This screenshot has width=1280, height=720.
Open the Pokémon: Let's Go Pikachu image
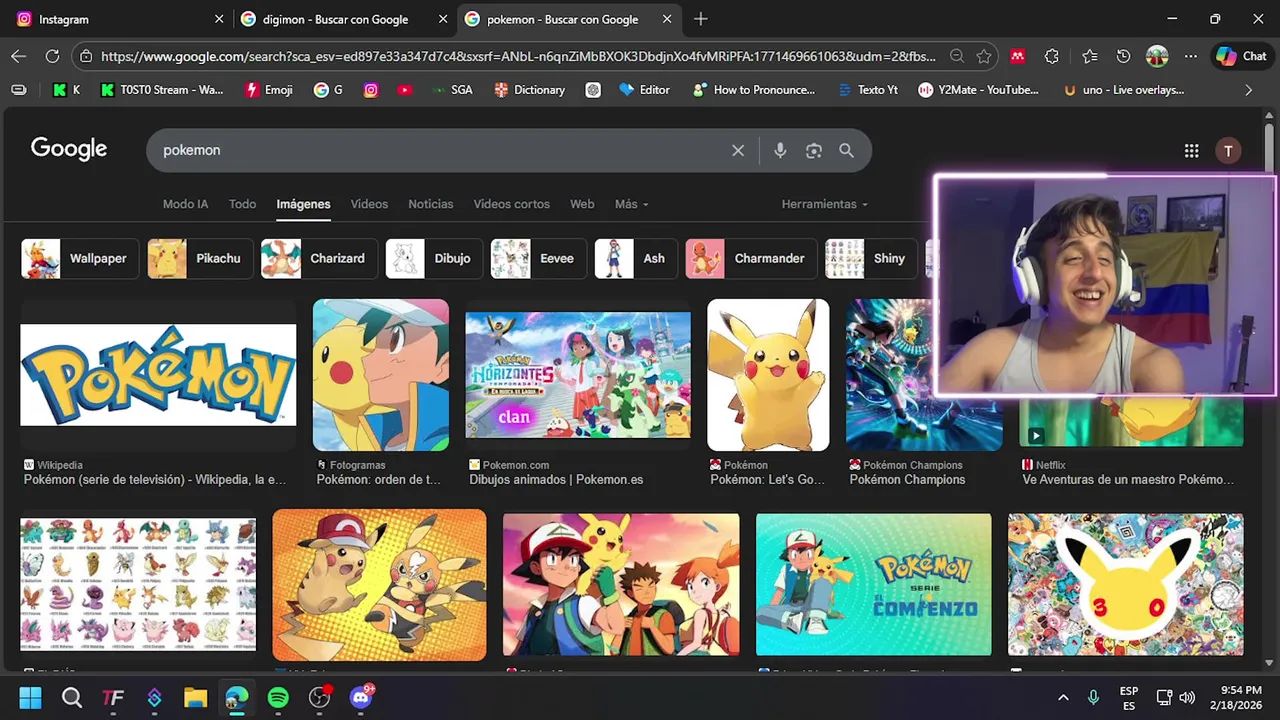click(768, 375)
